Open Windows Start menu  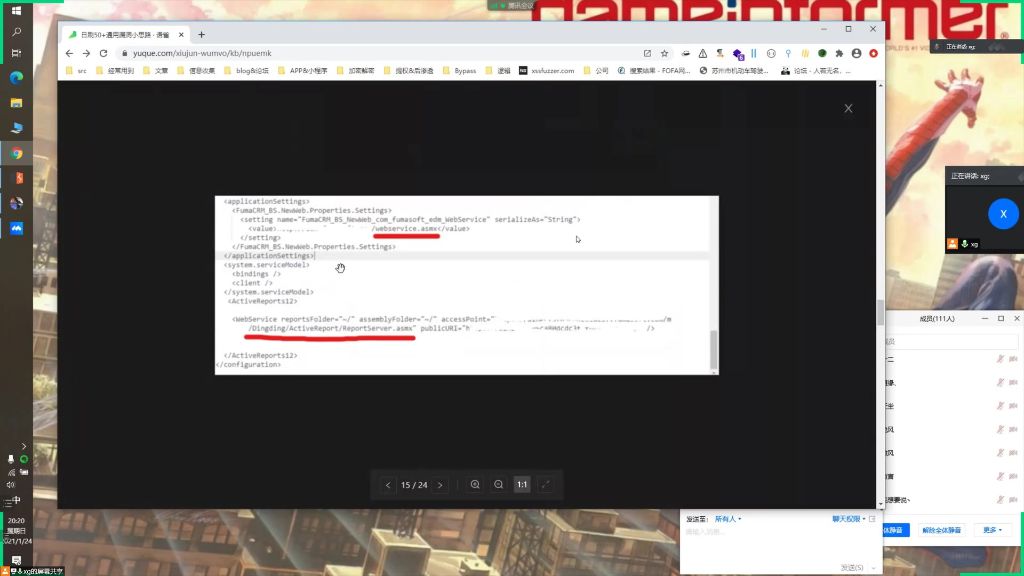[16, 10]
